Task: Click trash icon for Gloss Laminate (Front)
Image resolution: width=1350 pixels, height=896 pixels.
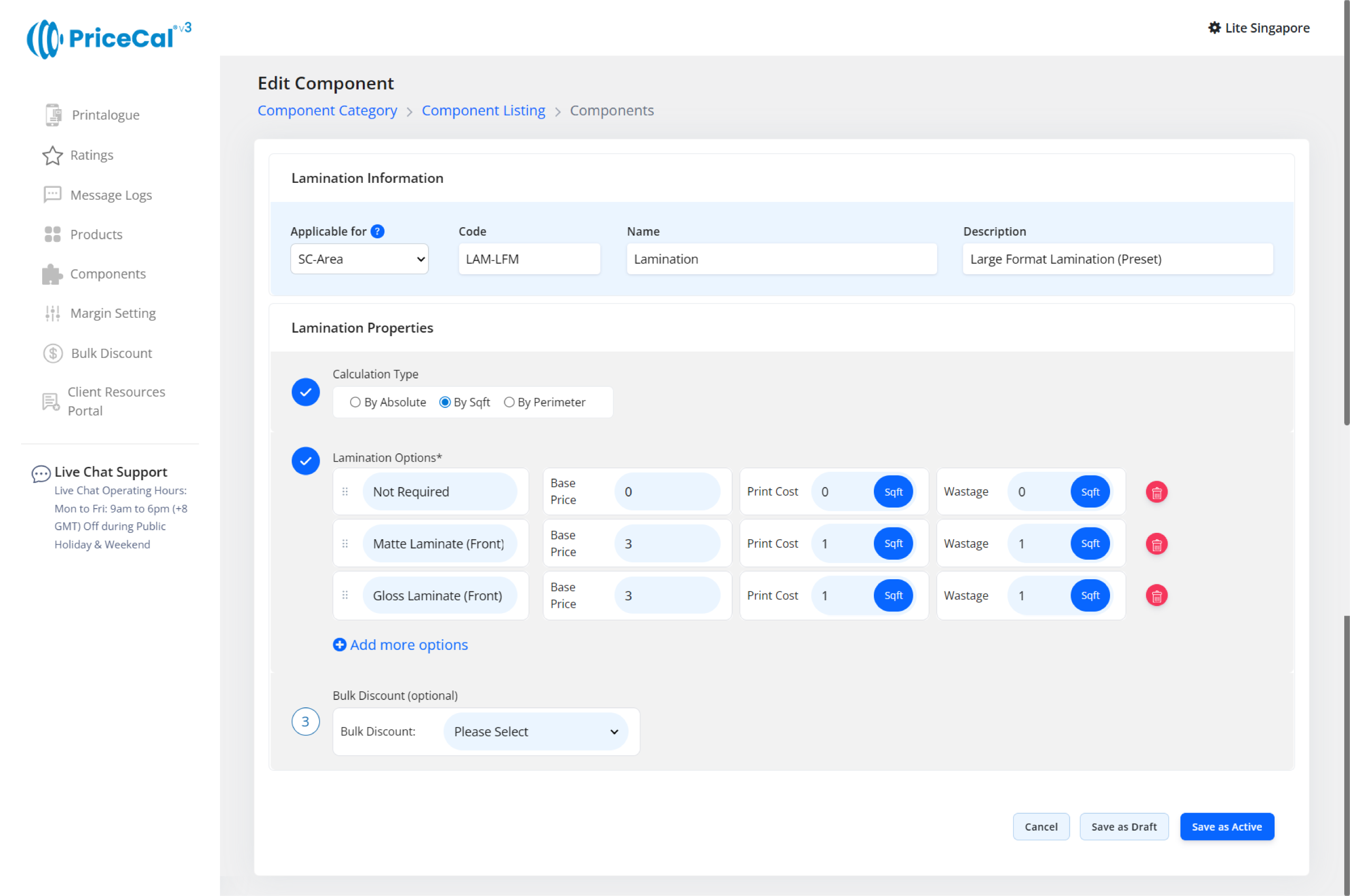Action: coord(1156,596)
